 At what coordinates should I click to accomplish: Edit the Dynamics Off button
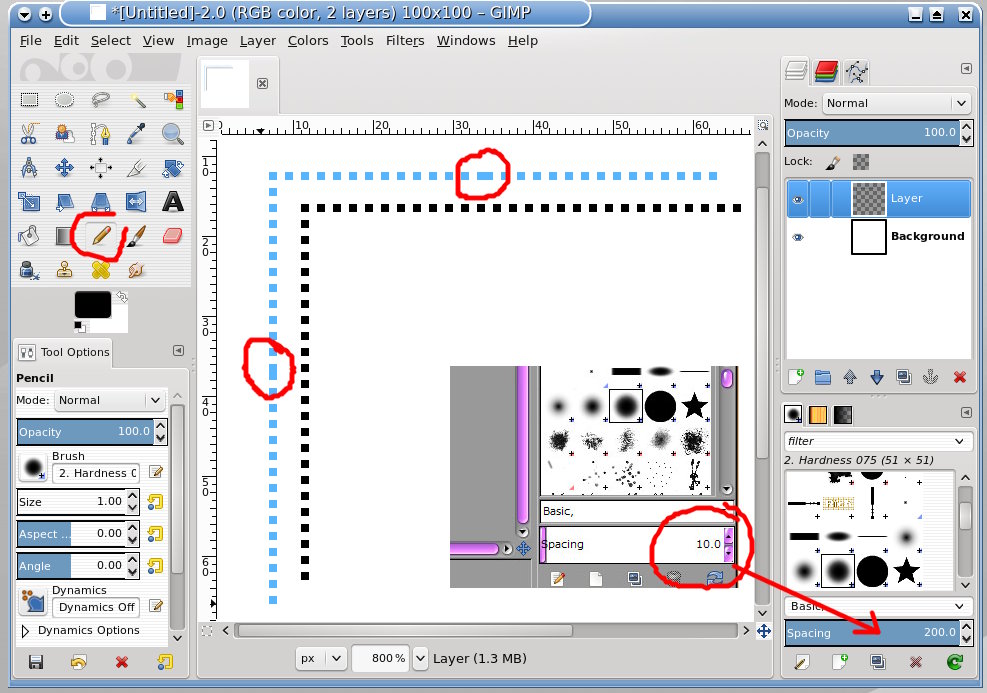155,606
